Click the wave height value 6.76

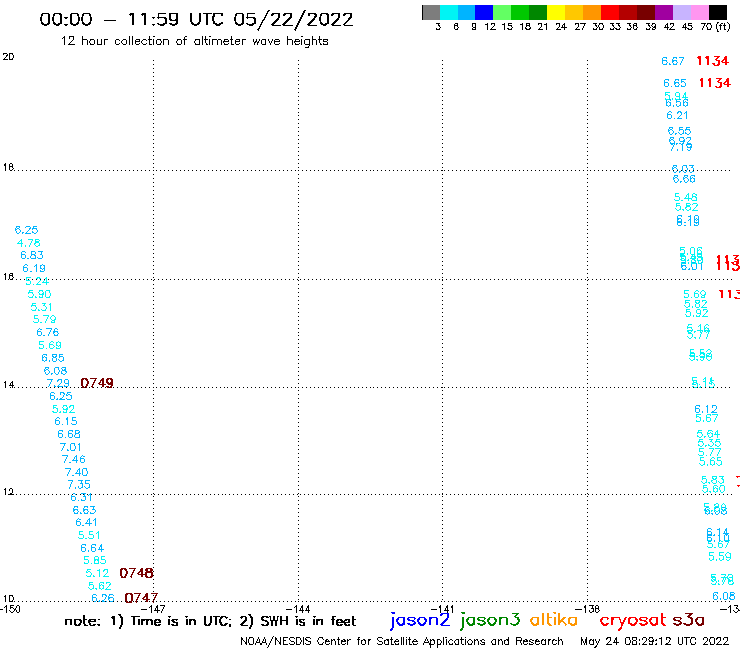click(x=48, y=332)
